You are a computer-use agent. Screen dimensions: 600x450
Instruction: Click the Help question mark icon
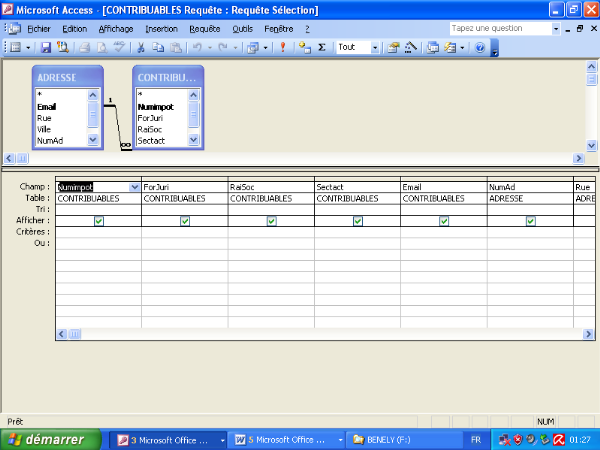pos(480,47)
